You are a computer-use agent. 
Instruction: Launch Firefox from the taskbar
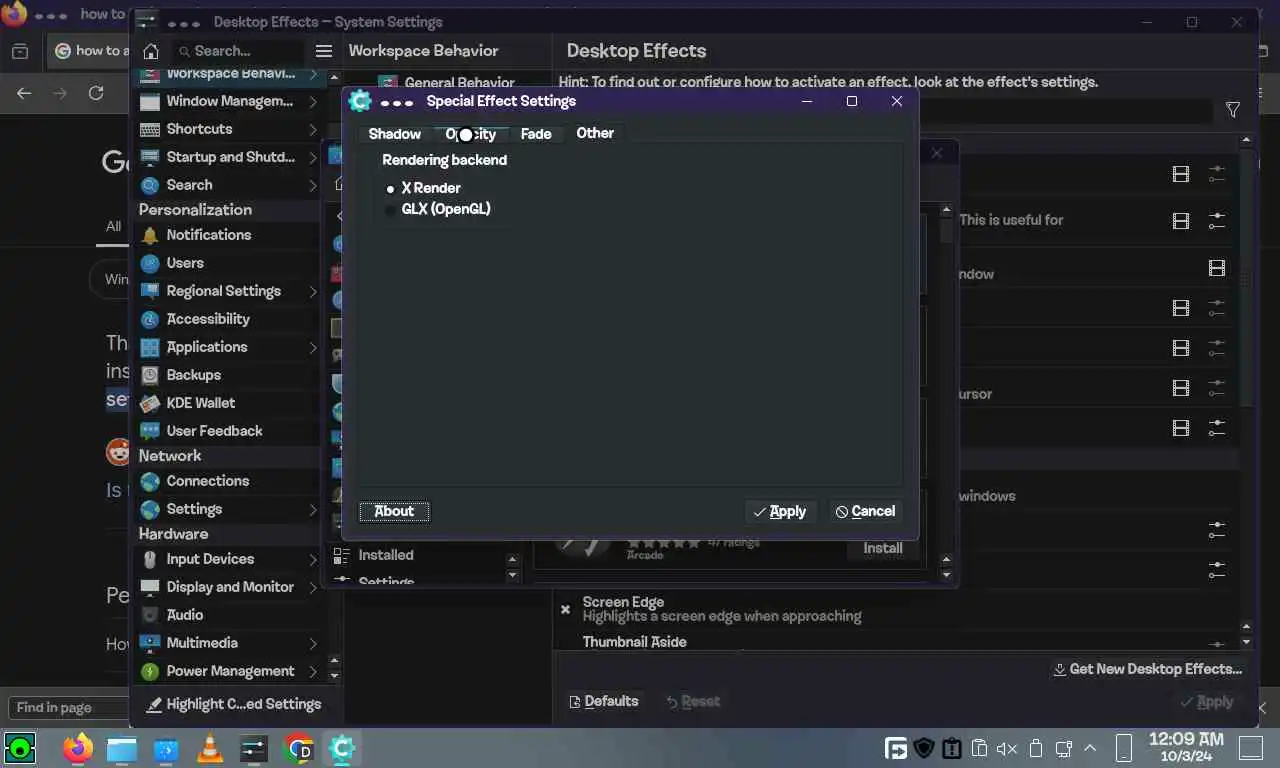pyautogui.click(x=77, y=748)
